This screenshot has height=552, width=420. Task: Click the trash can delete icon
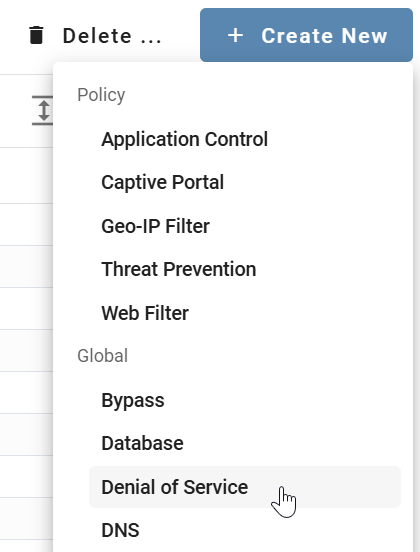[36, 35]
